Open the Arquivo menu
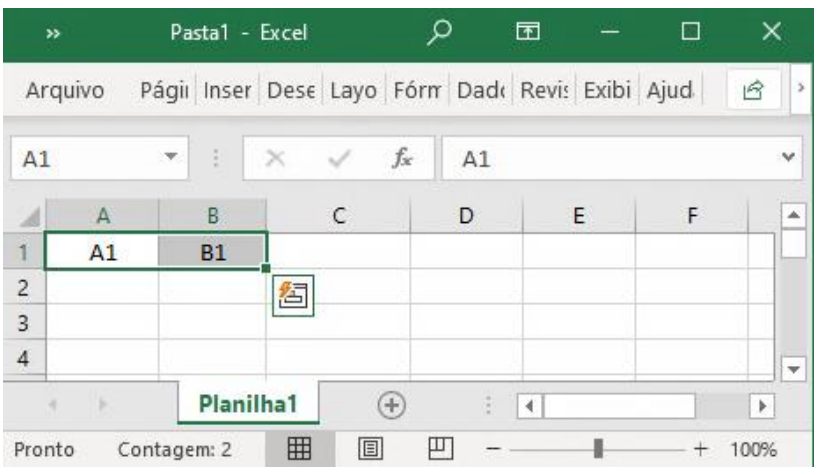The height and width of the screenshot is (475, 821). click(x=65, y=96)
